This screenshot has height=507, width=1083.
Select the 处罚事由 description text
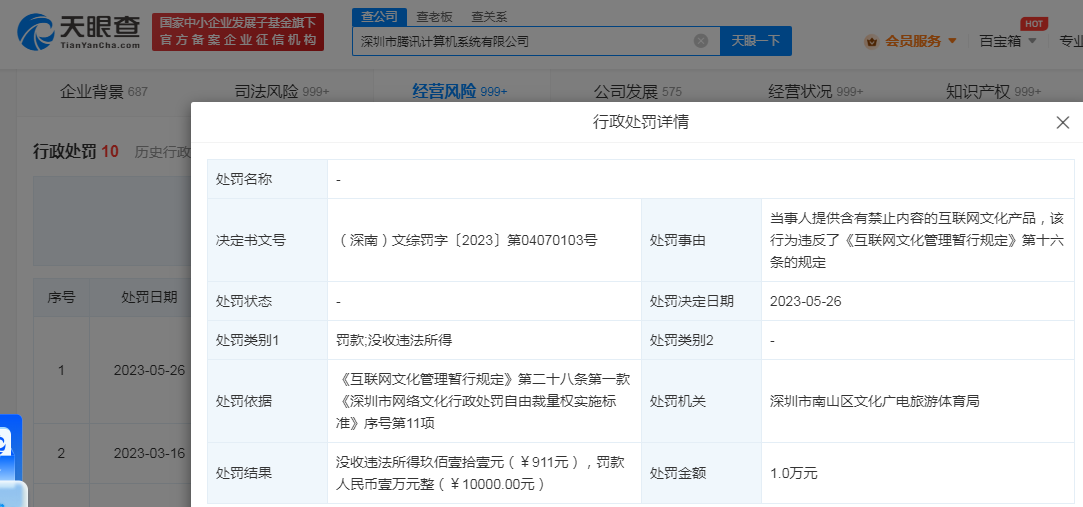coord(917,240)
